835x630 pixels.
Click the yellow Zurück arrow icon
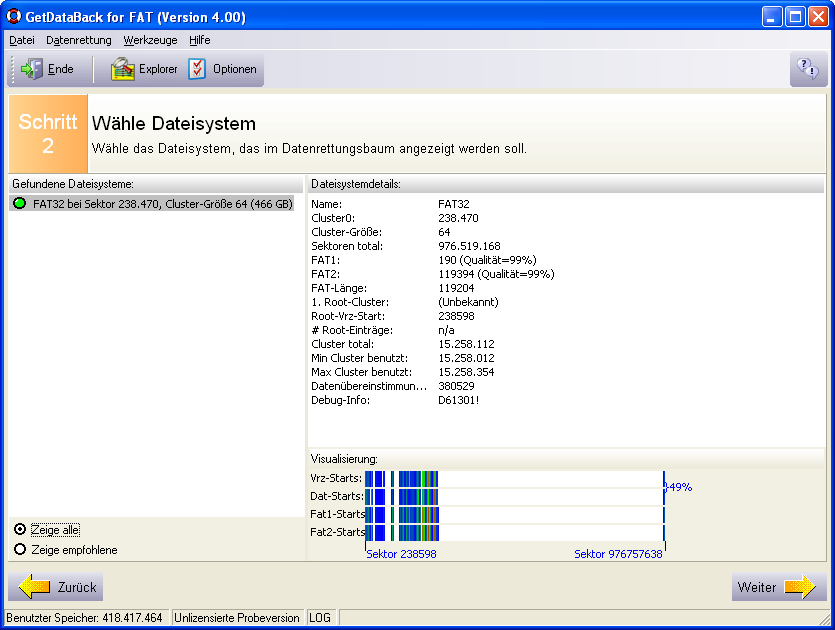pos(34,587)
